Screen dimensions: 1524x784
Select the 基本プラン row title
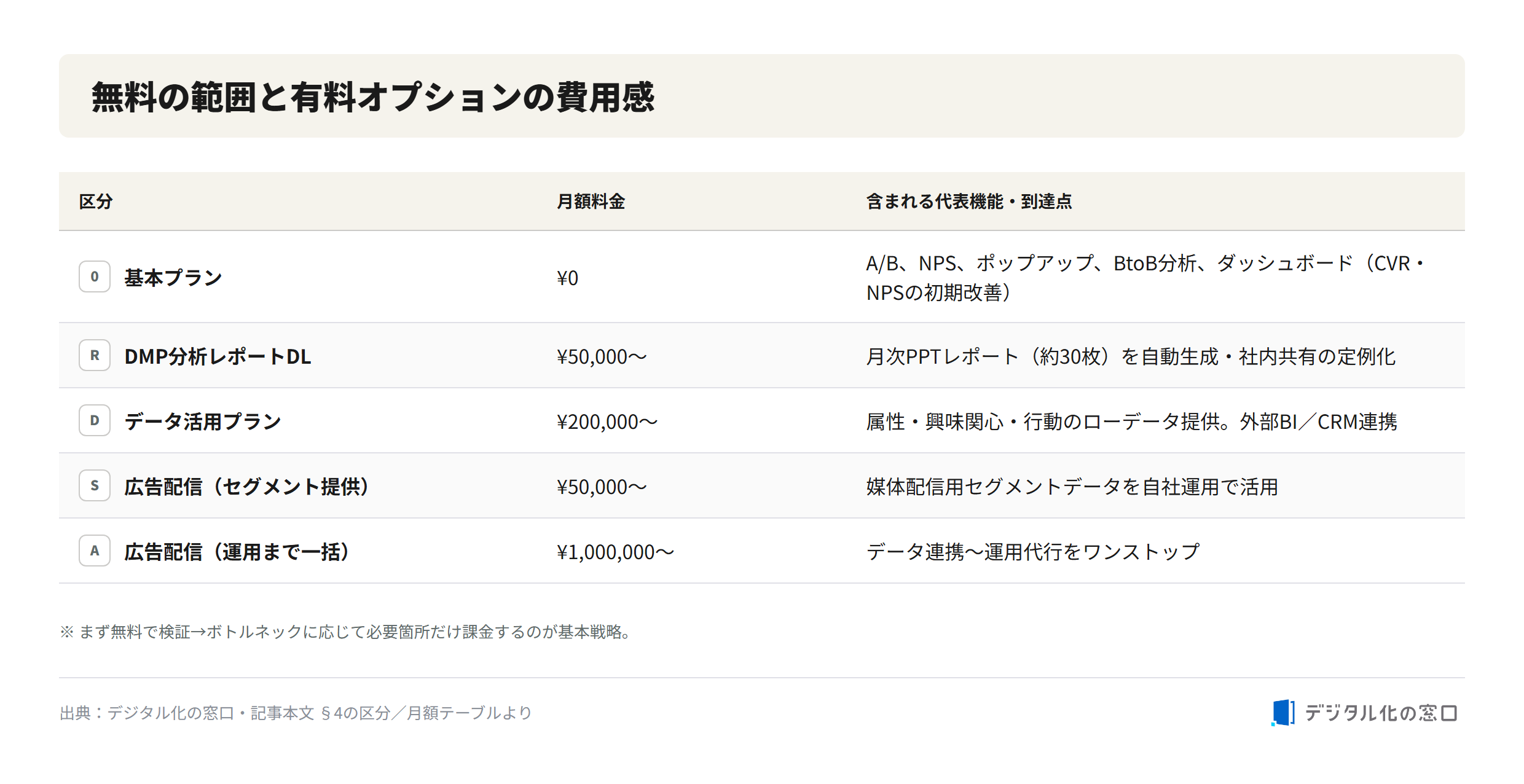[x=173, y=278]
